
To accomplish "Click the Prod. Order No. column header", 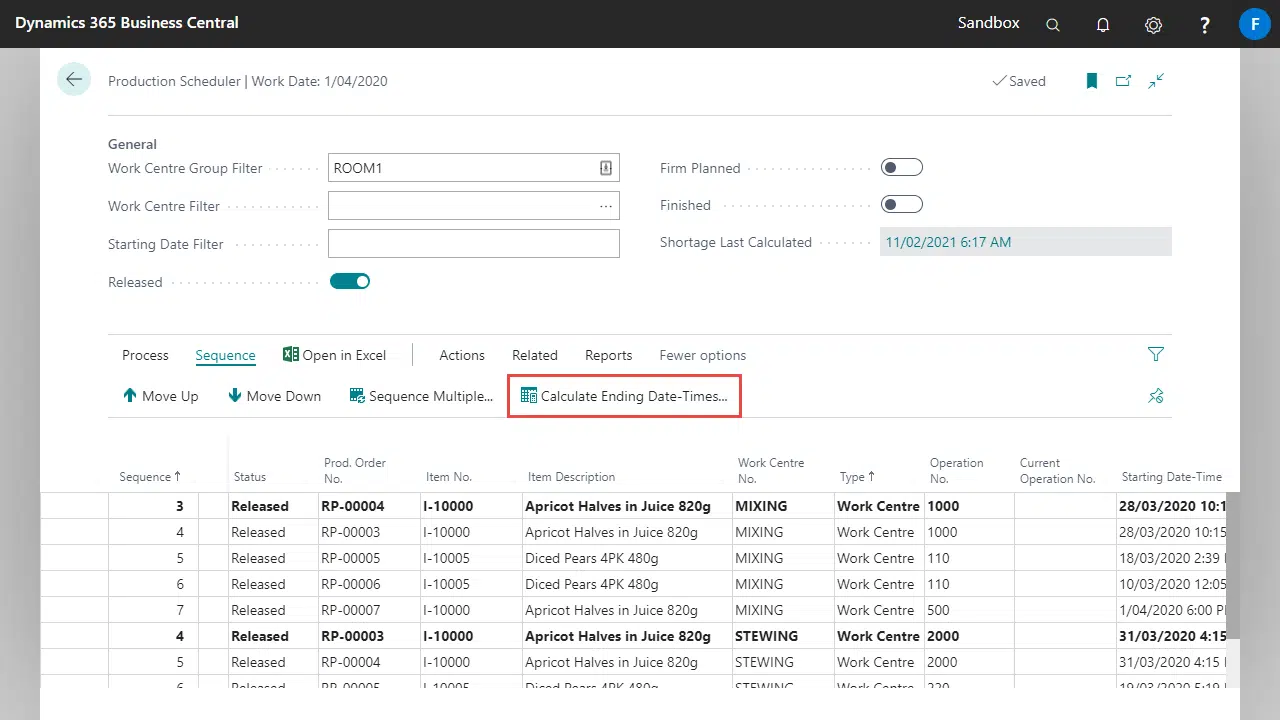I will tap(355, 470).
